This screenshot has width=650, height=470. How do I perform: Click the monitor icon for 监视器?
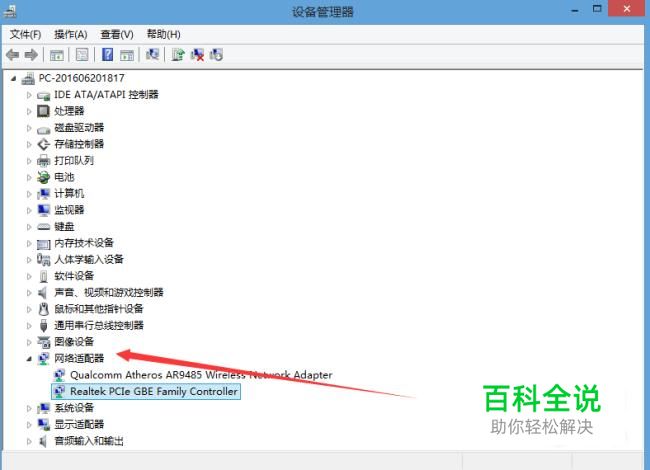pos(44,210)
